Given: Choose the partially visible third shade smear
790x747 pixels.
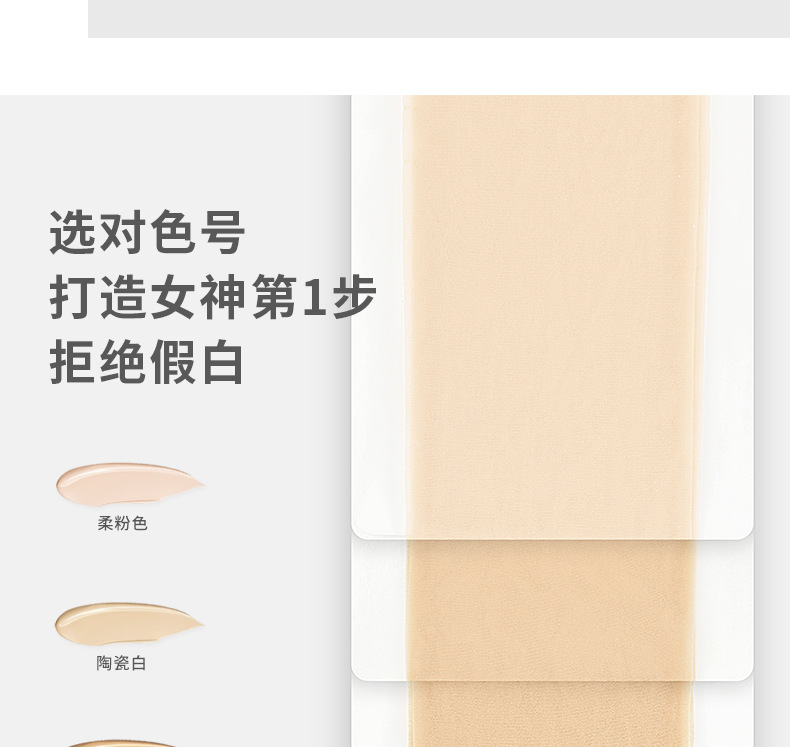Looking at the screenshot, I should click(x=121, y=743).
